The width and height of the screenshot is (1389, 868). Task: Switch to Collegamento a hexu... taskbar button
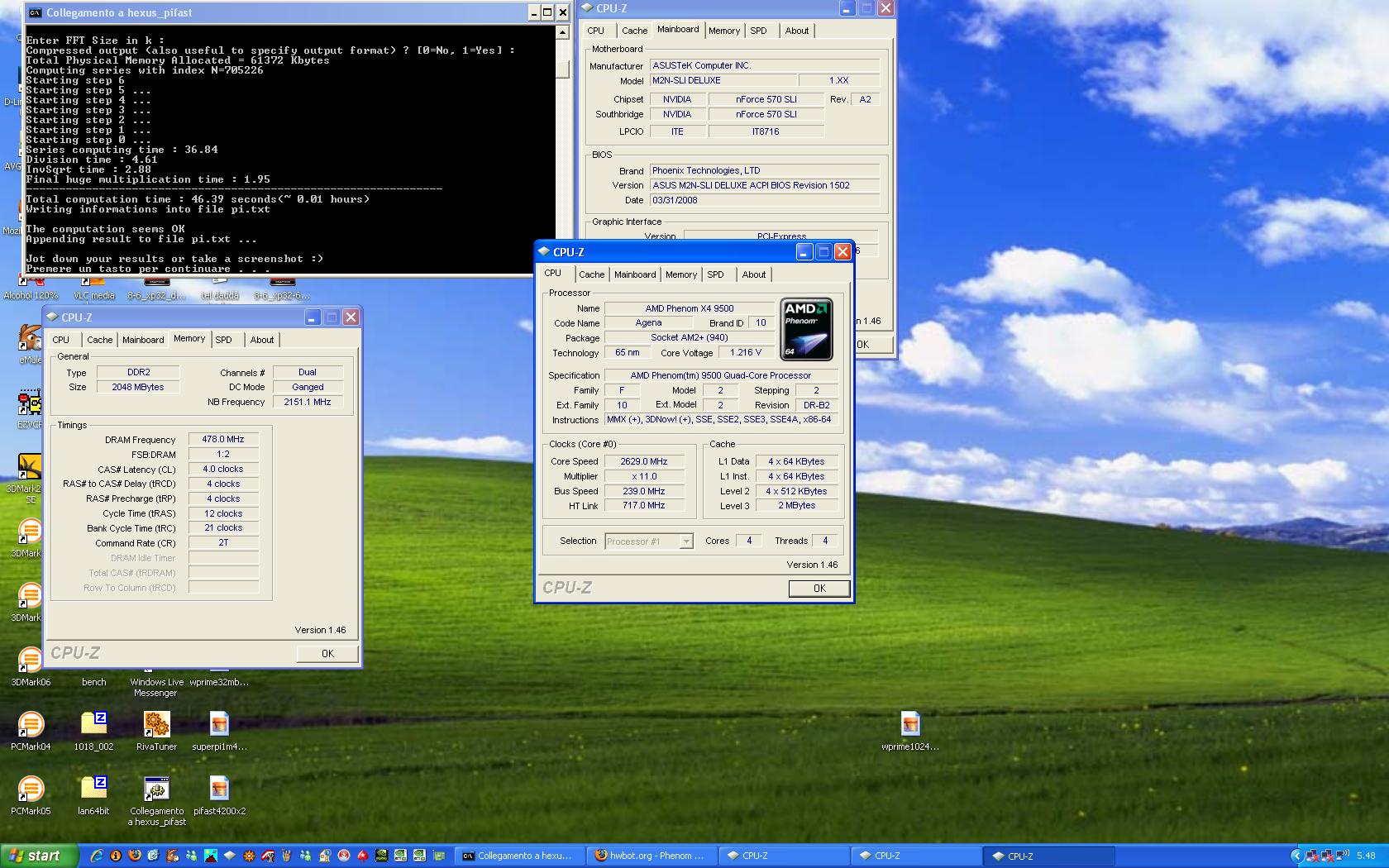point(519,856)
